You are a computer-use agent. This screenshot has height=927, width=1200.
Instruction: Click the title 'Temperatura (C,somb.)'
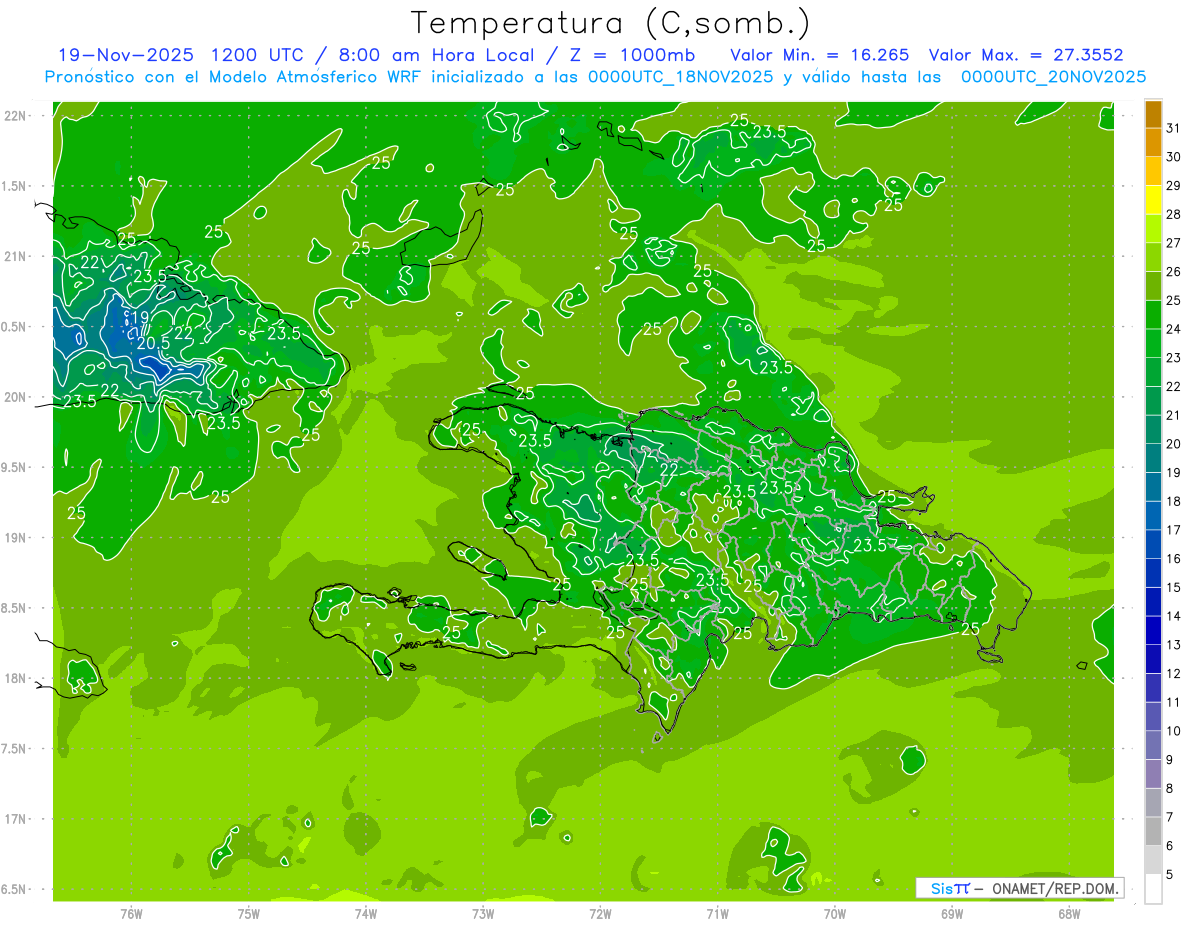click(611, 23)
